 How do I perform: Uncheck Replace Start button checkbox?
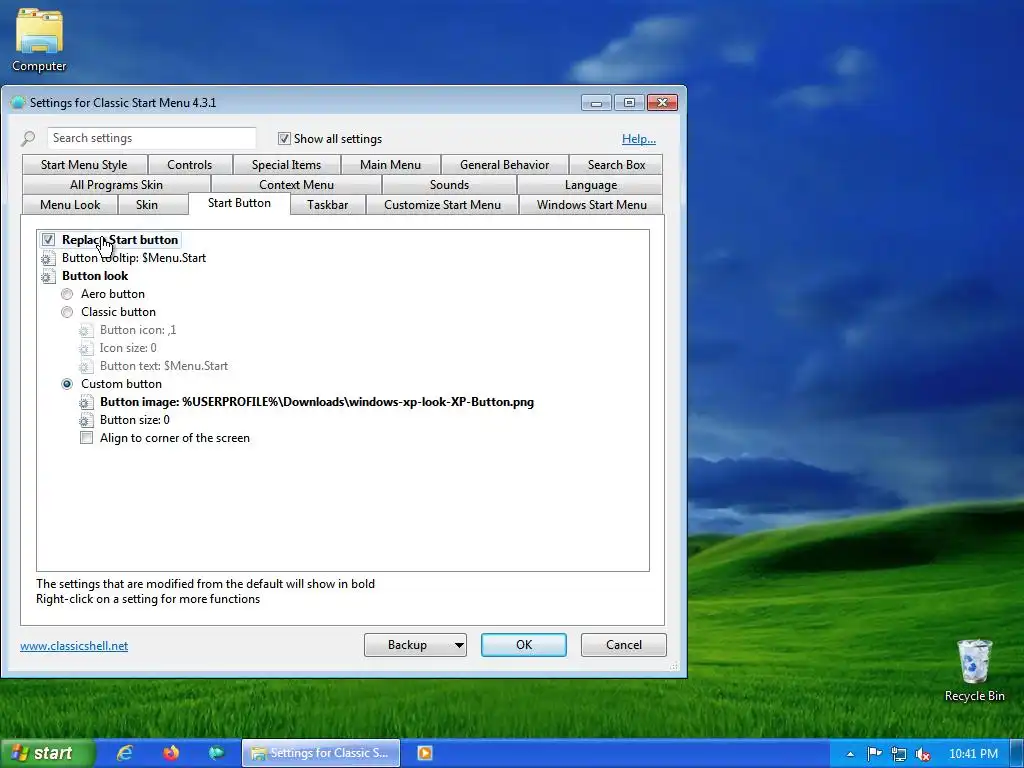(x=48, y=240)
